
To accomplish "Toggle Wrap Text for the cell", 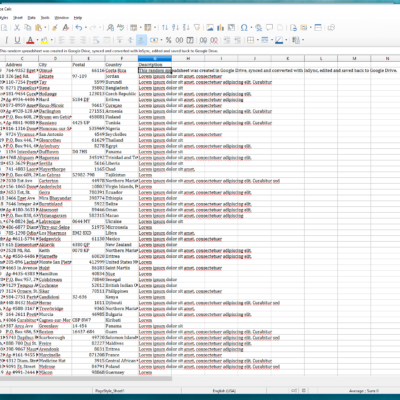I will [x=96, y=40].
